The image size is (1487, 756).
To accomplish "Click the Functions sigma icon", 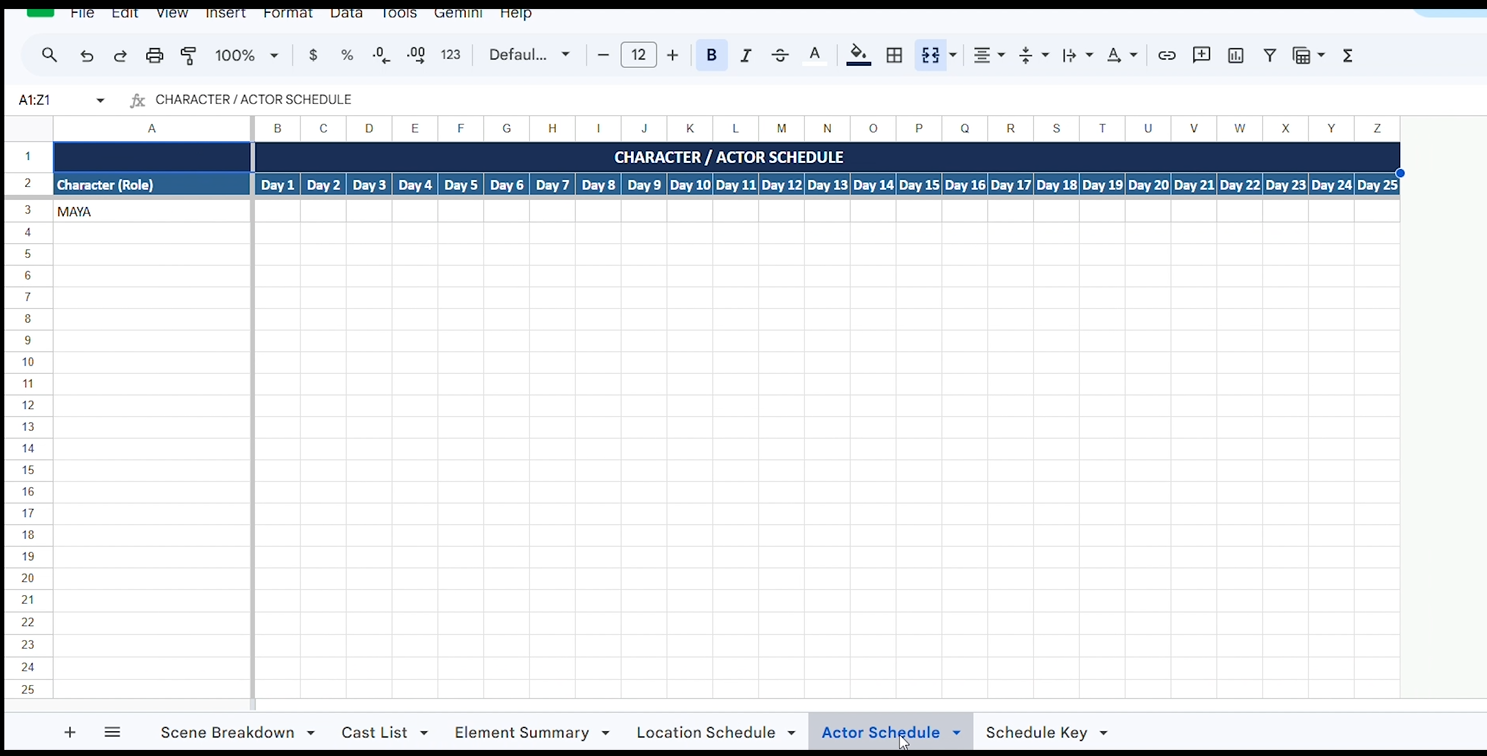I will pos(1347,55).
